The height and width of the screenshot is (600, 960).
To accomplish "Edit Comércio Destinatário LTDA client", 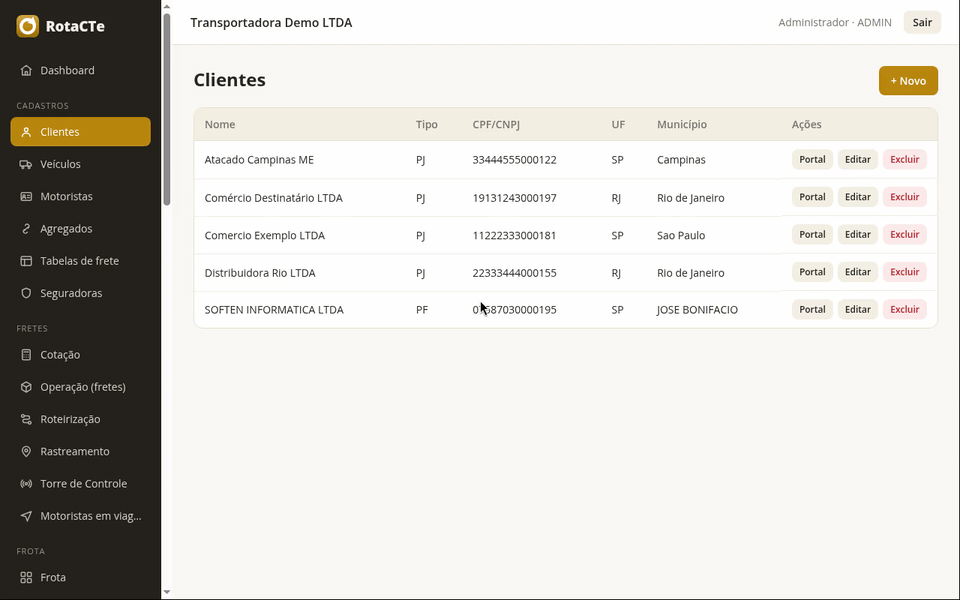I will coord(858,197).
